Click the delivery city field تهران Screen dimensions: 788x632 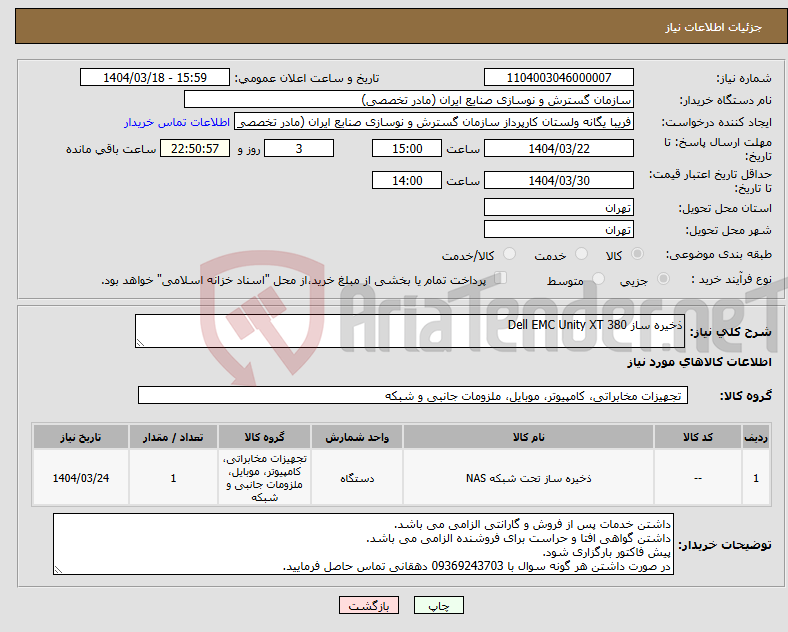(558, 230)
